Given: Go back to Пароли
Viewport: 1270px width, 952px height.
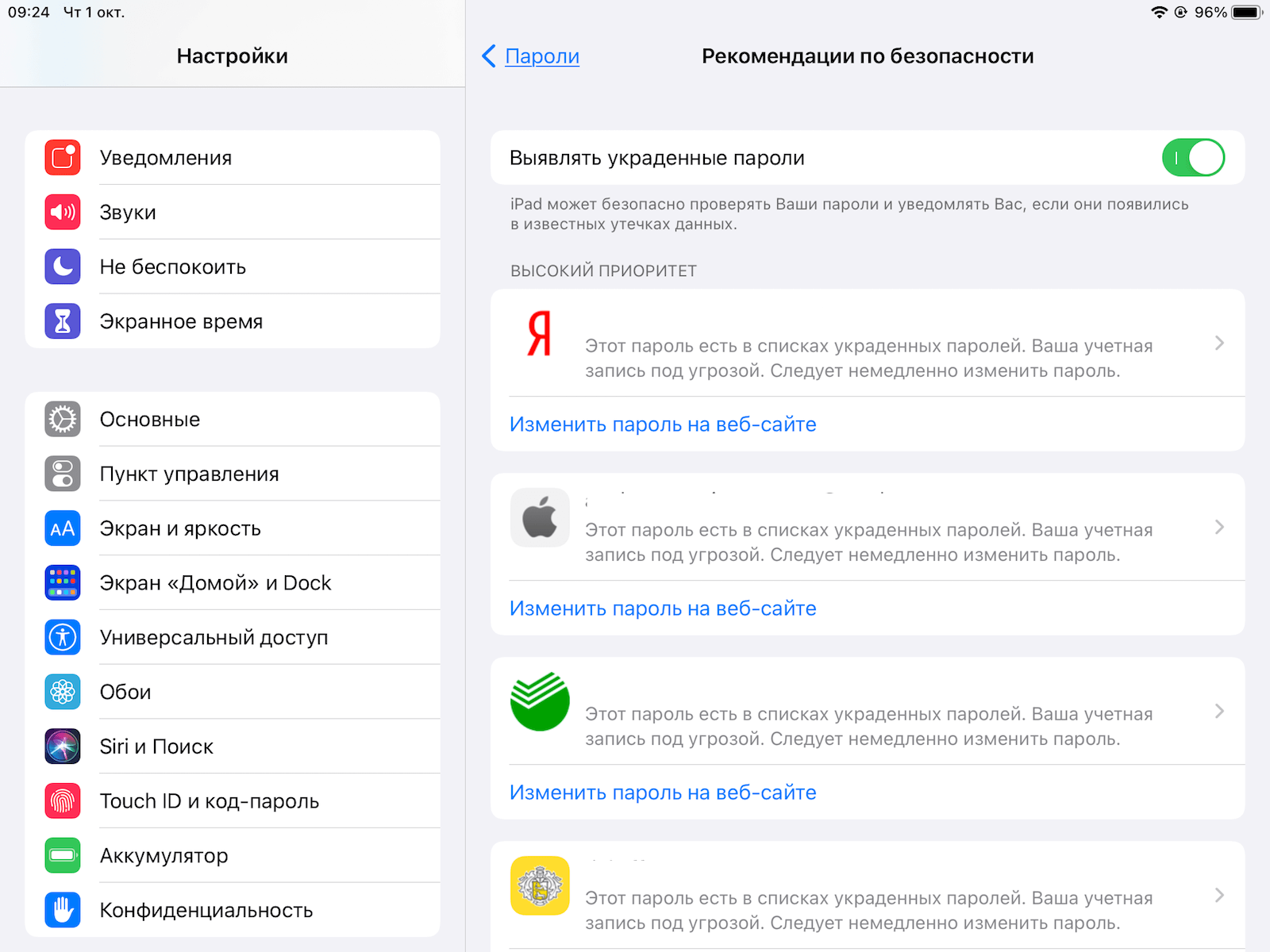Looking at the screenshot, I should click(x=531, y=56).
